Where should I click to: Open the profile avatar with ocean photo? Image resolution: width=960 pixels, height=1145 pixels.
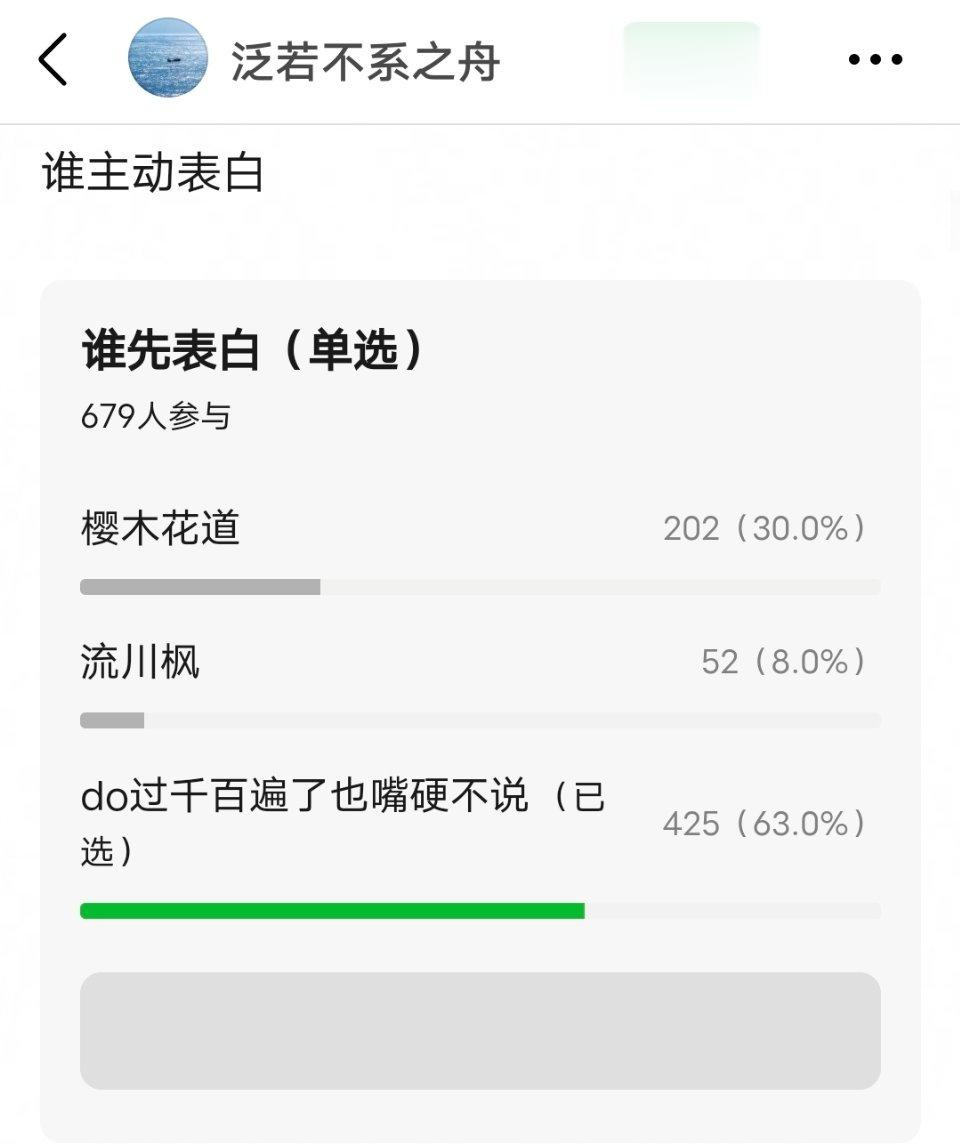pyautogui.click(x=167, y=58)
